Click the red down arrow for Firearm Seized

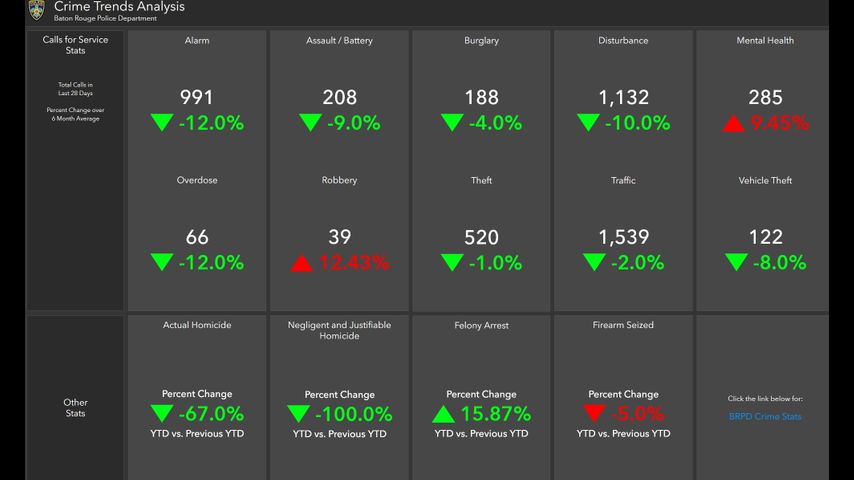pyautogui.click(x=595, y=414)
